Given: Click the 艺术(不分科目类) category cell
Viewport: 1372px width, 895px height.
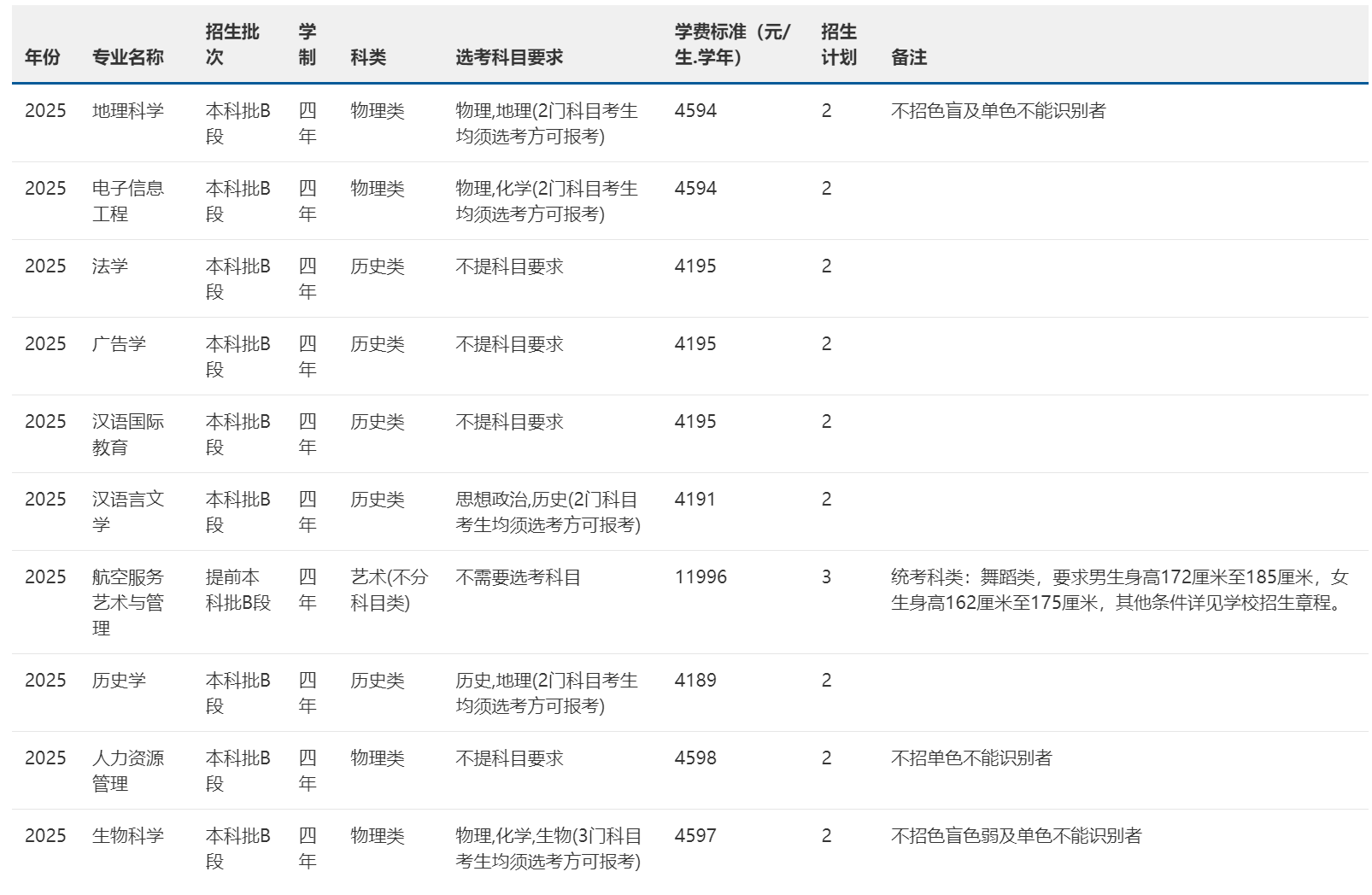Looking at the screenshot, I should (x=389, y=590).
